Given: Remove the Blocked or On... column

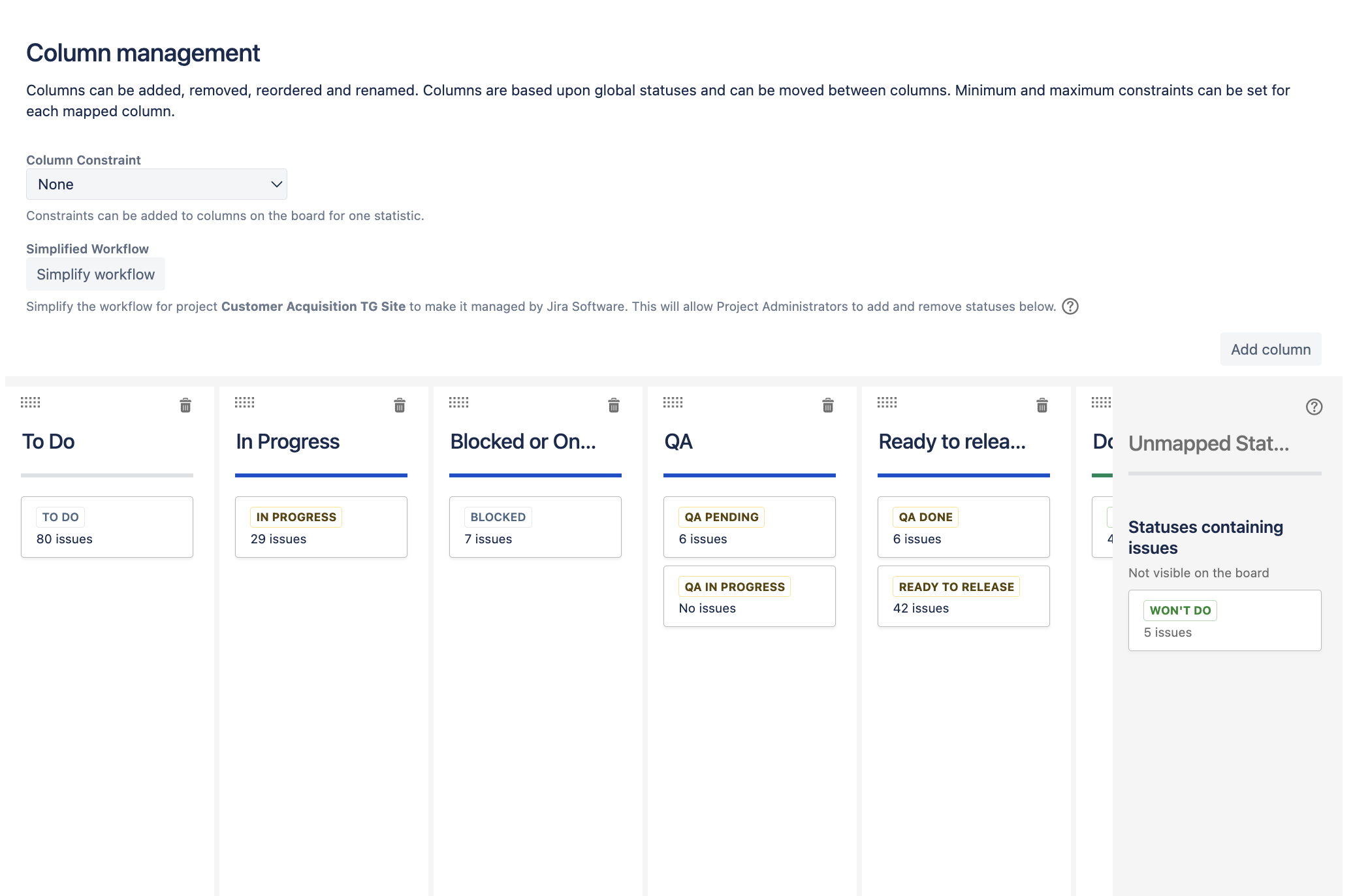Looking at the screenshot, I should click(614, 406).
